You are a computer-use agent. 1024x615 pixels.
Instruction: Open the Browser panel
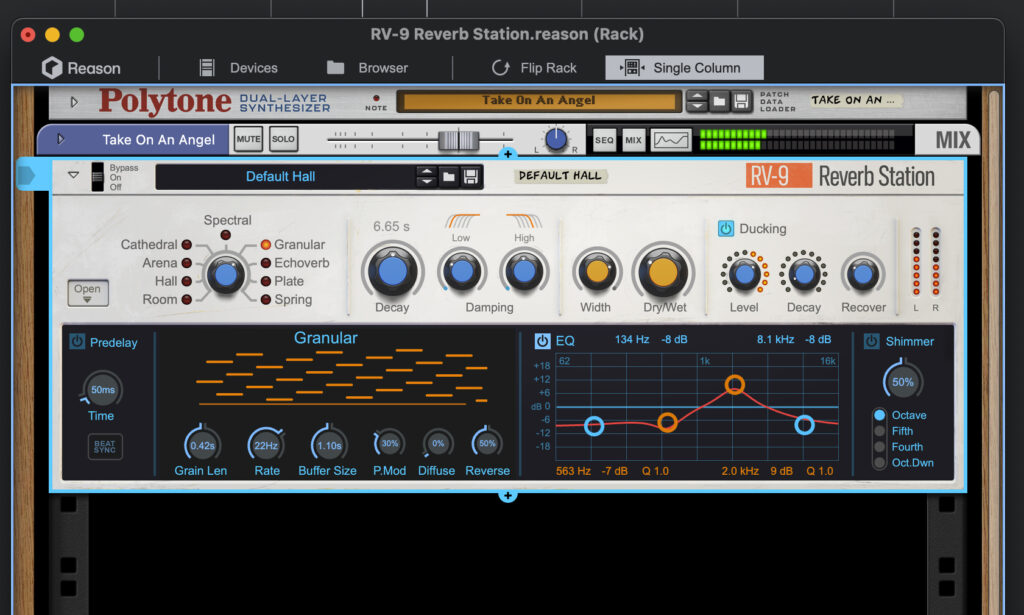[367, 68]
